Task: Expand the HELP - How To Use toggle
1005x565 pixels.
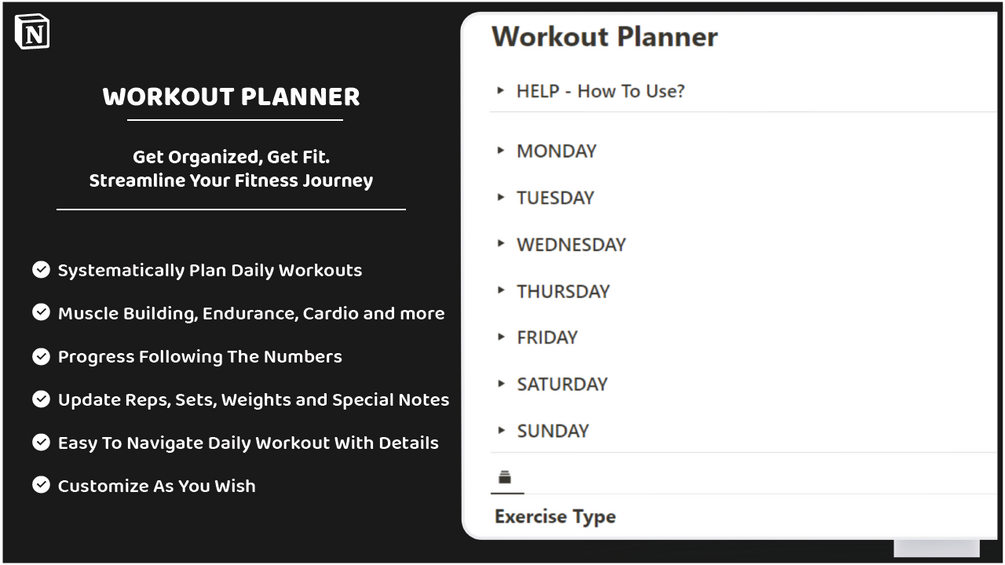Action: (x=501, y=91)
